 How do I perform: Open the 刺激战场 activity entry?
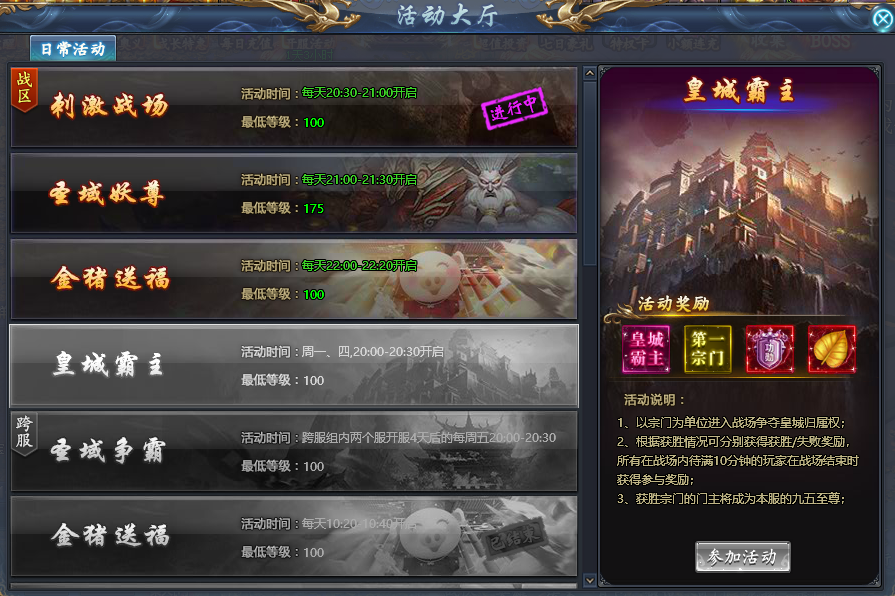point(293,107)
